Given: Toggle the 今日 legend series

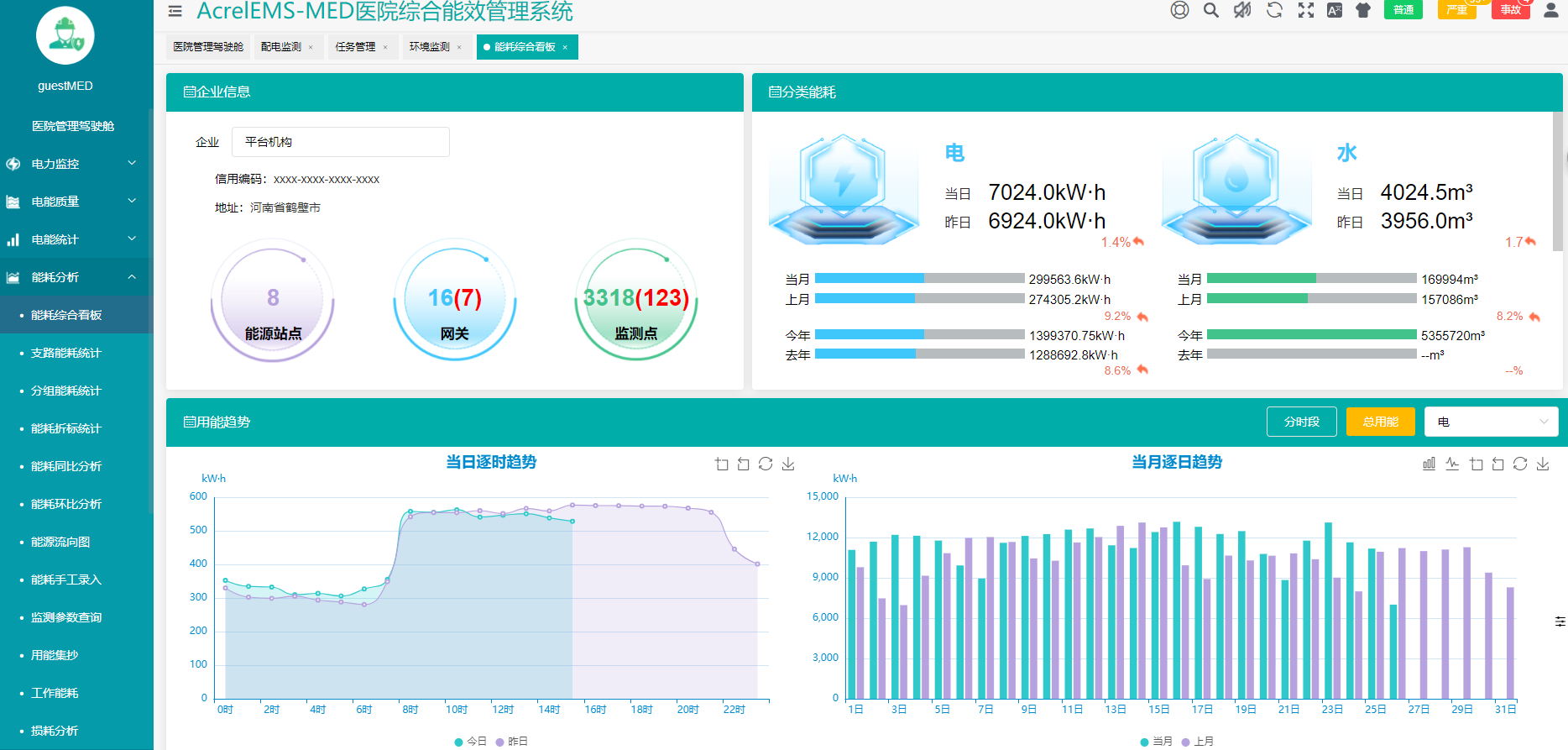Looking at the screenshot, I should [470, 741].
